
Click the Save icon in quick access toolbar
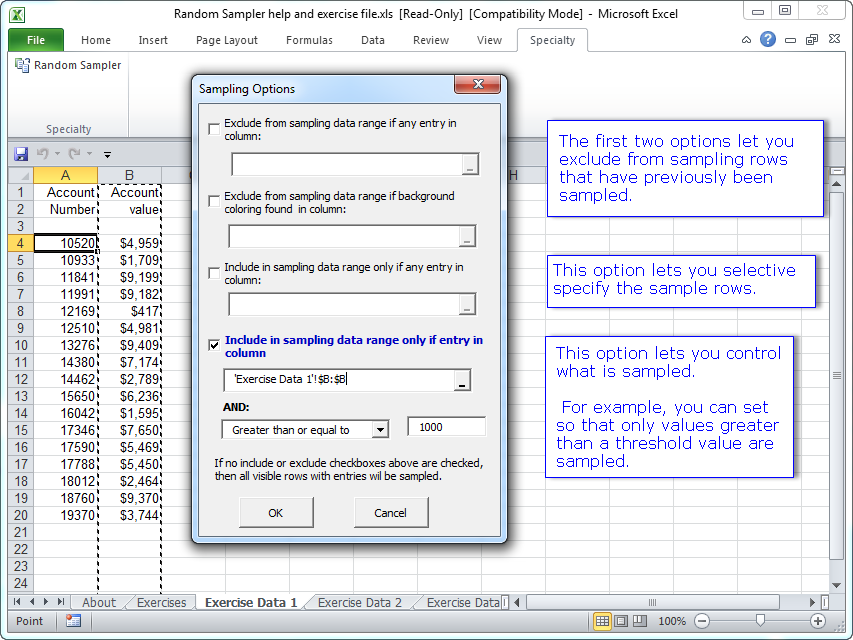pos(21,154)
